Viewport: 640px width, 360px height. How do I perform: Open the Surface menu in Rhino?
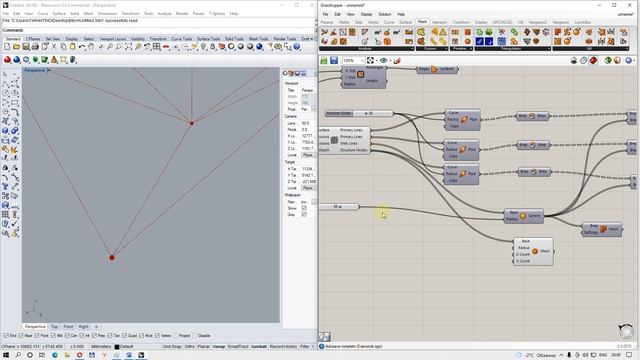(59, 13)
